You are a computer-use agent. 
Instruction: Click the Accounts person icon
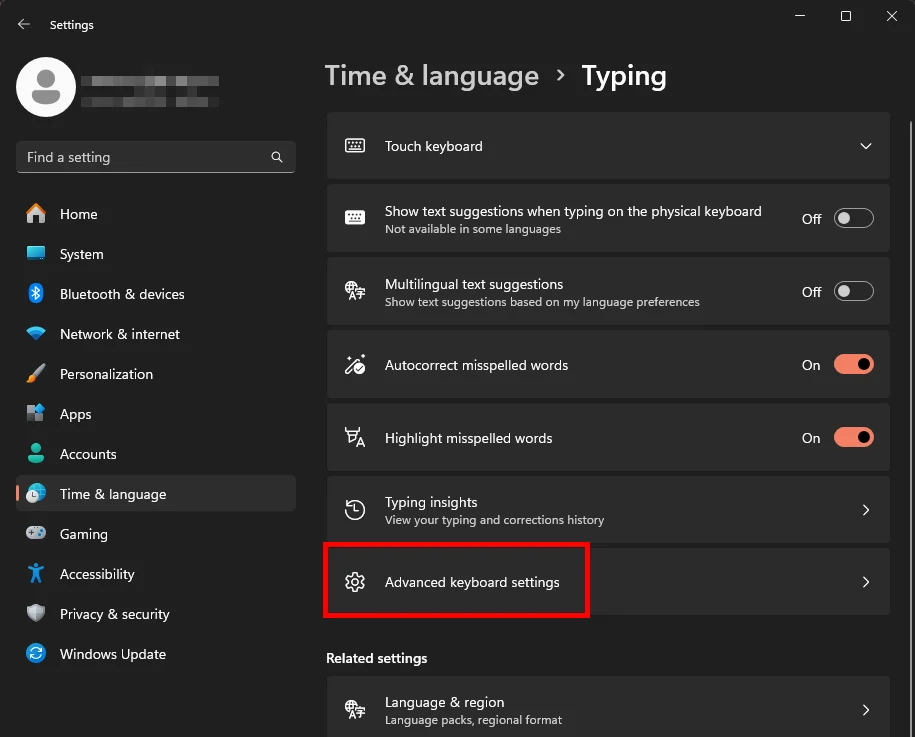pos(36,453)
